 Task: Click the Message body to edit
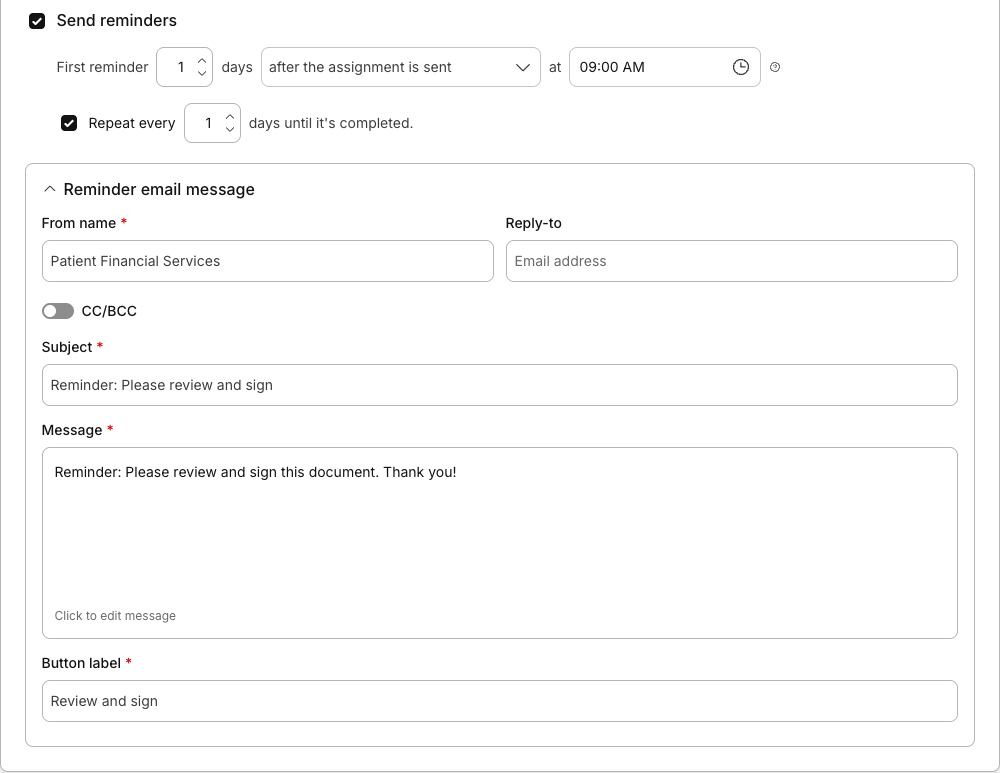(499, 543)
